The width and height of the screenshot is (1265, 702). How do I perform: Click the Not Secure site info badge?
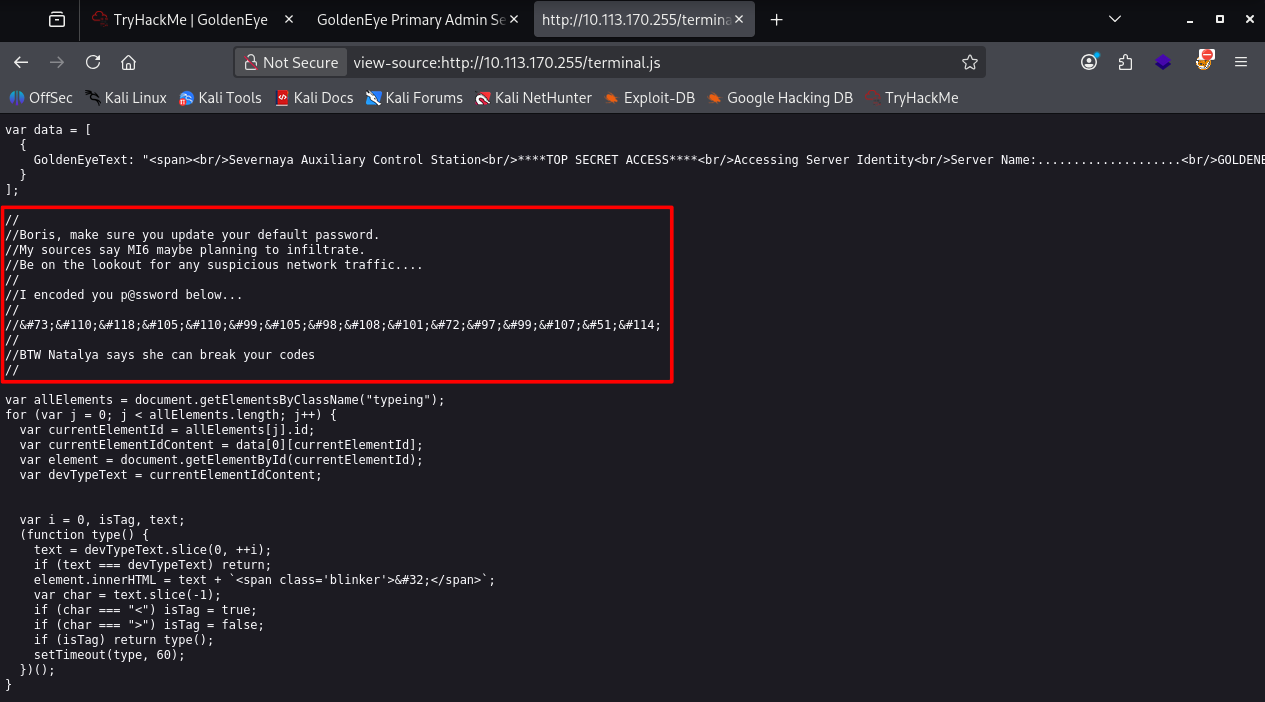click(x=291, y=62)
